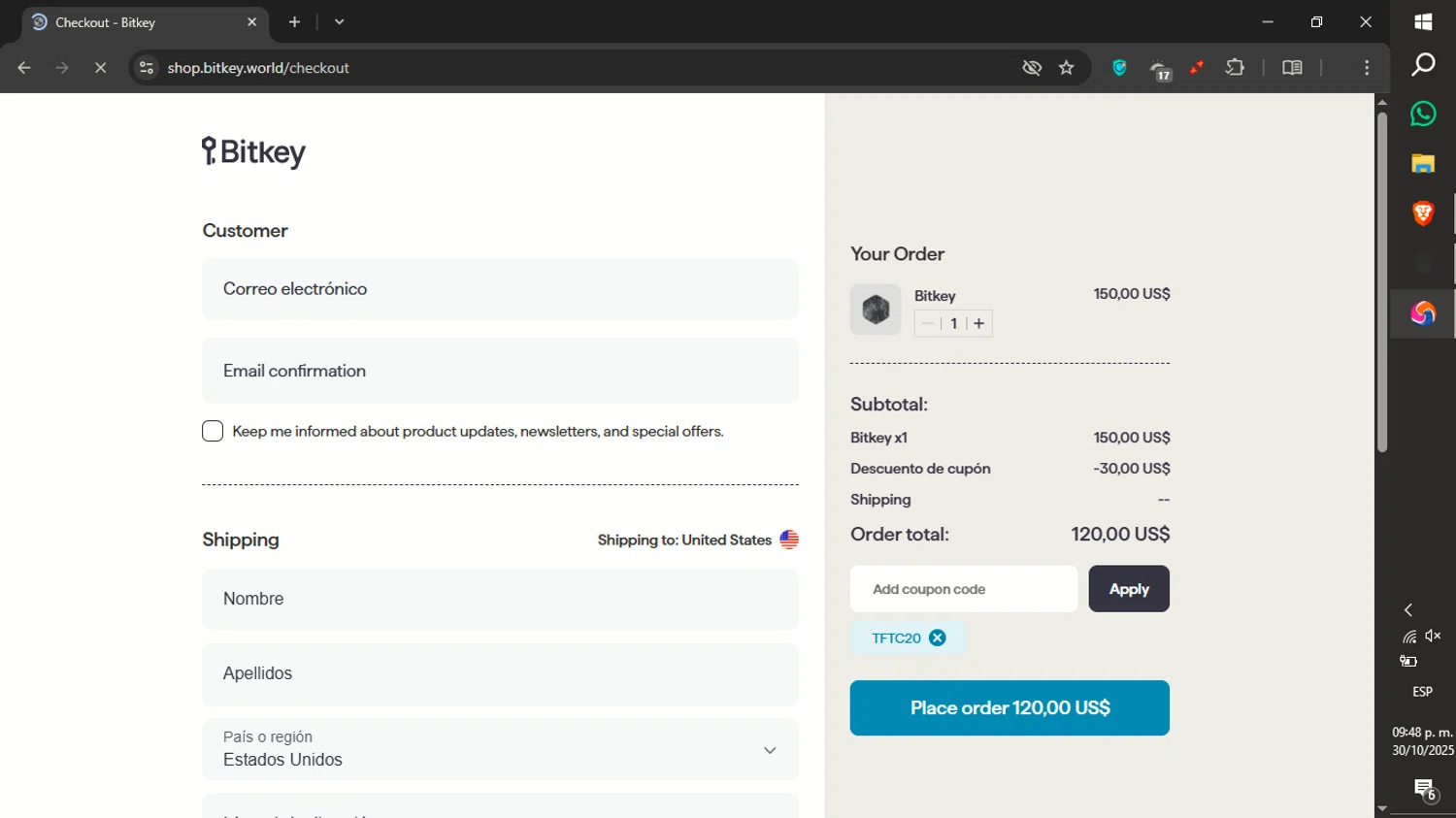Open File Explorer from the taskbar
Image resolution: width=1456 pixels, height=818 pixels.
tap(1423, 163)
